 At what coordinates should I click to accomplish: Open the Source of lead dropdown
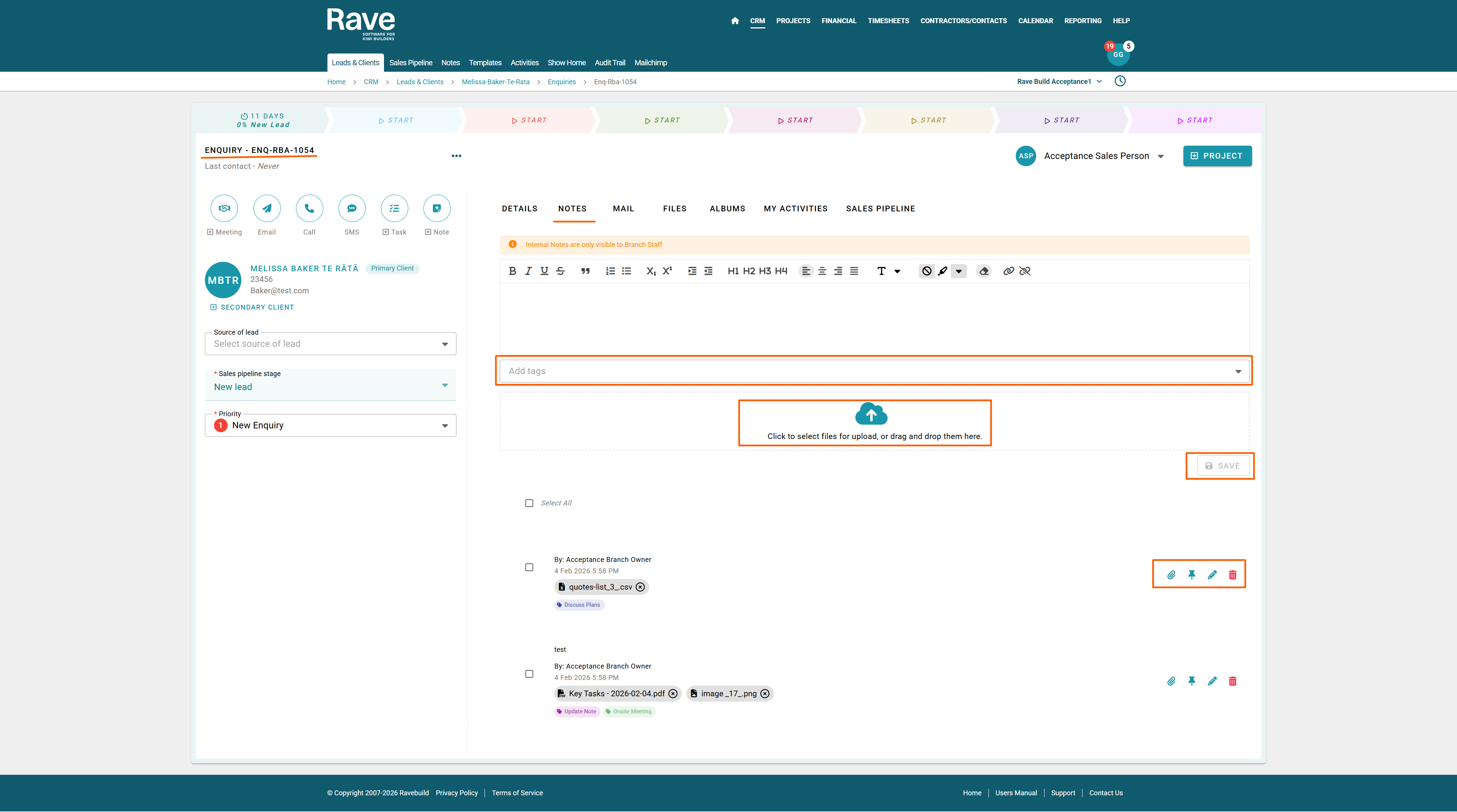[x=330, y=344]
